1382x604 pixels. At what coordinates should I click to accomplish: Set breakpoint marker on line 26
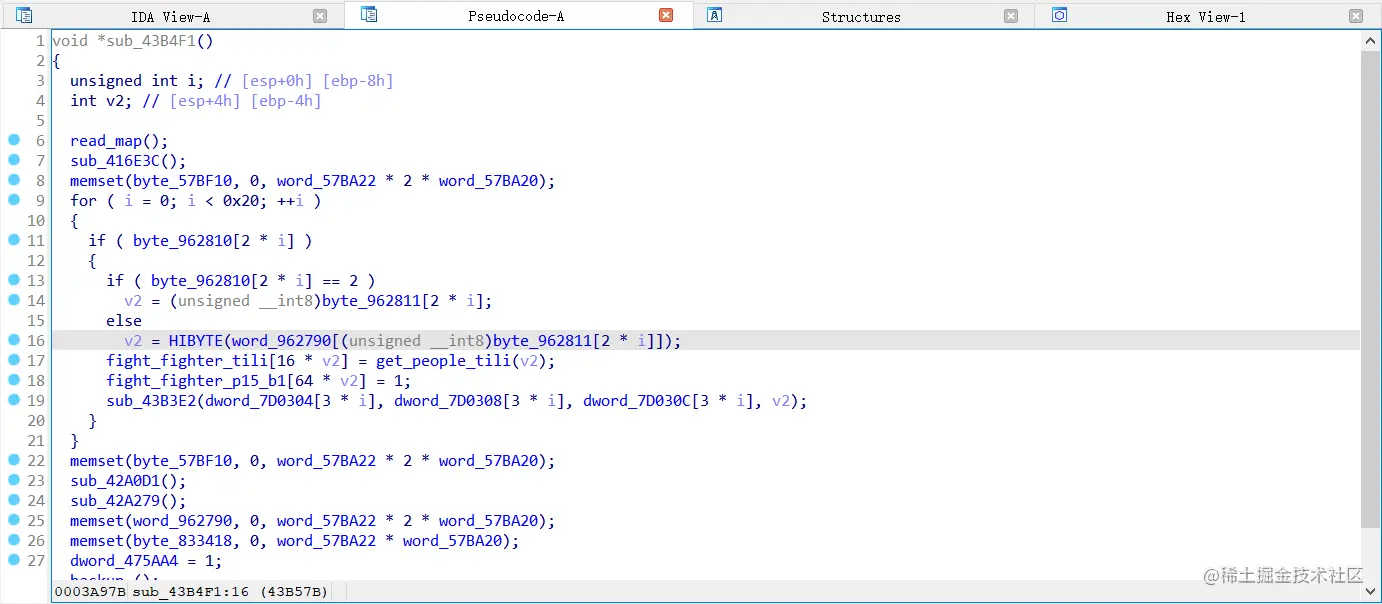(x=14, y=540)
